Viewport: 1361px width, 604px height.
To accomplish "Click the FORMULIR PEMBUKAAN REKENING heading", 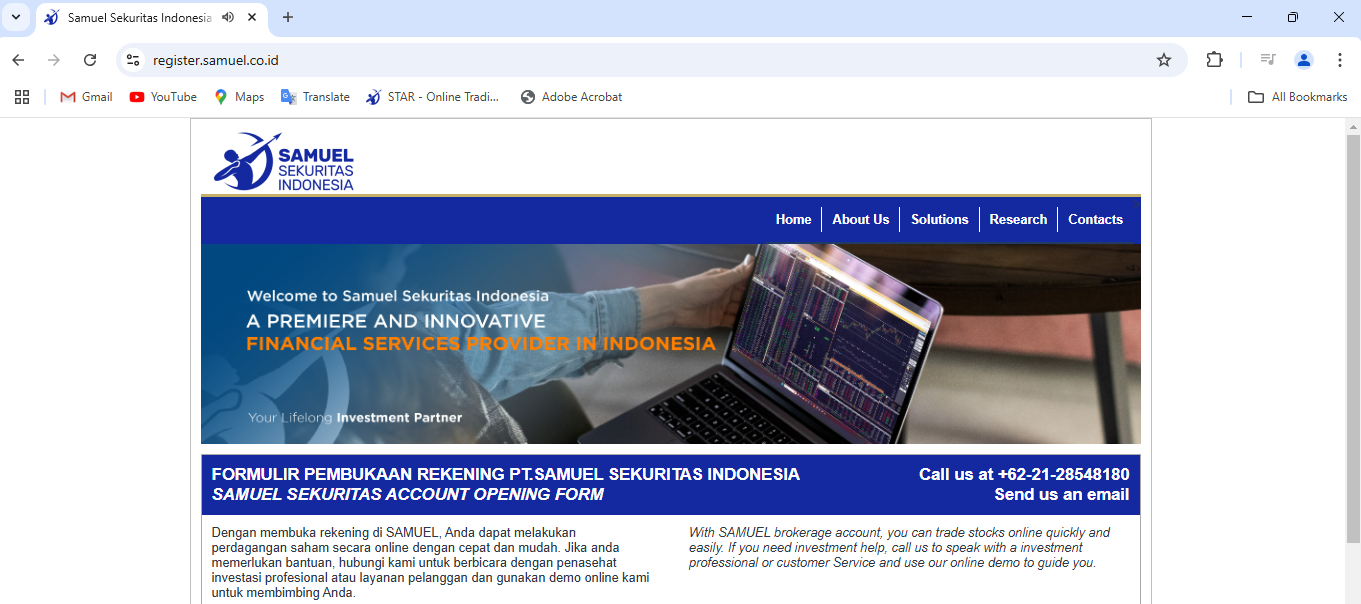I will click(505, 474).
